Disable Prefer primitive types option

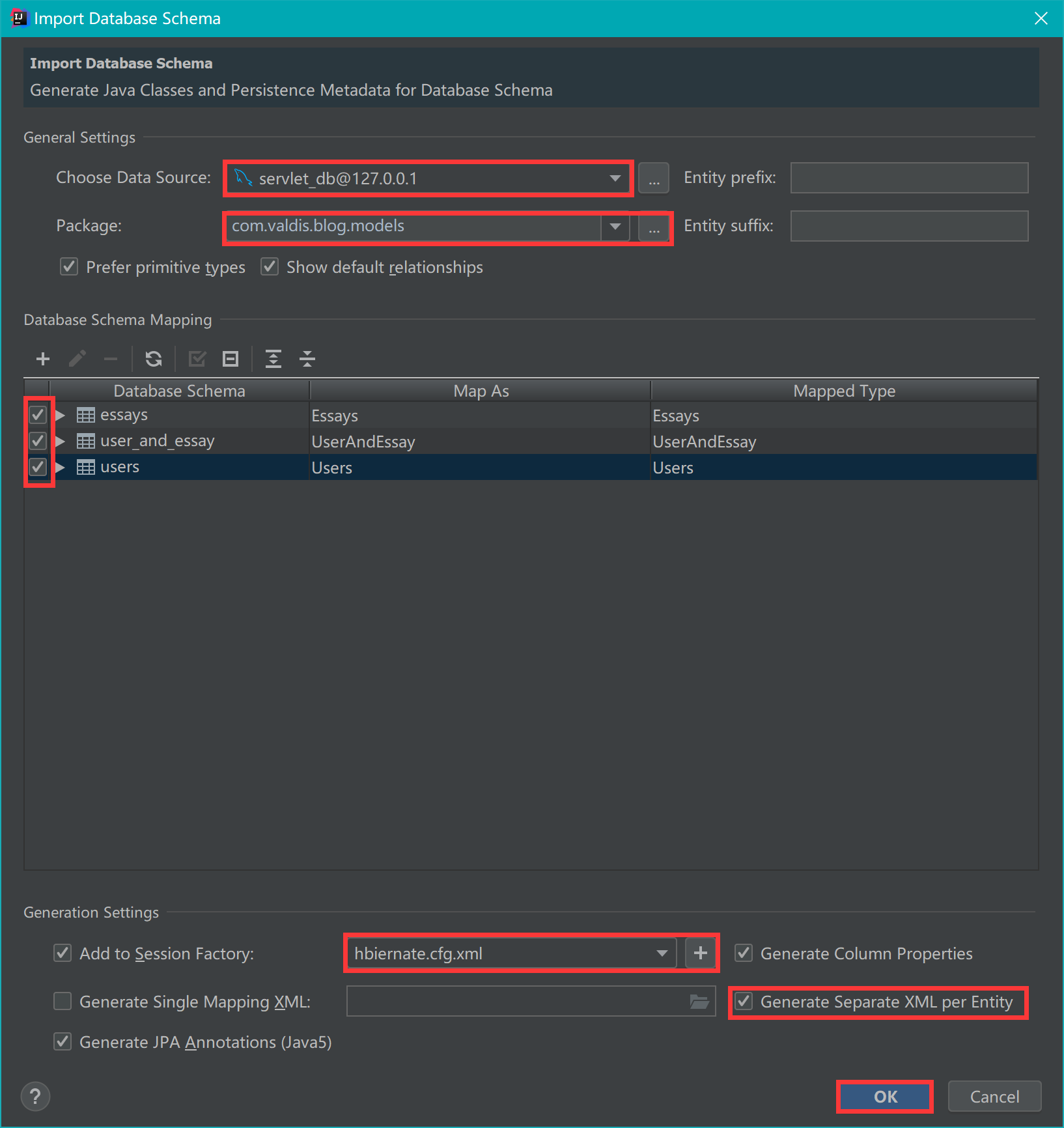click(x=68, y=266)
